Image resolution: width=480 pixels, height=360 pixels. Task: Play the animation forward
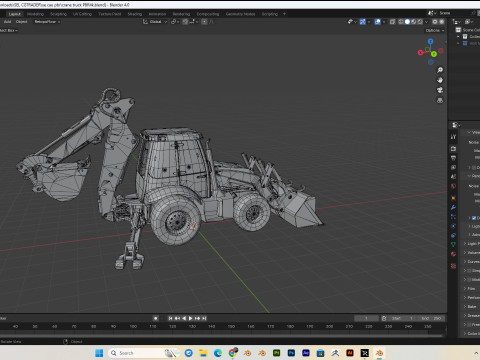[190, 318]
